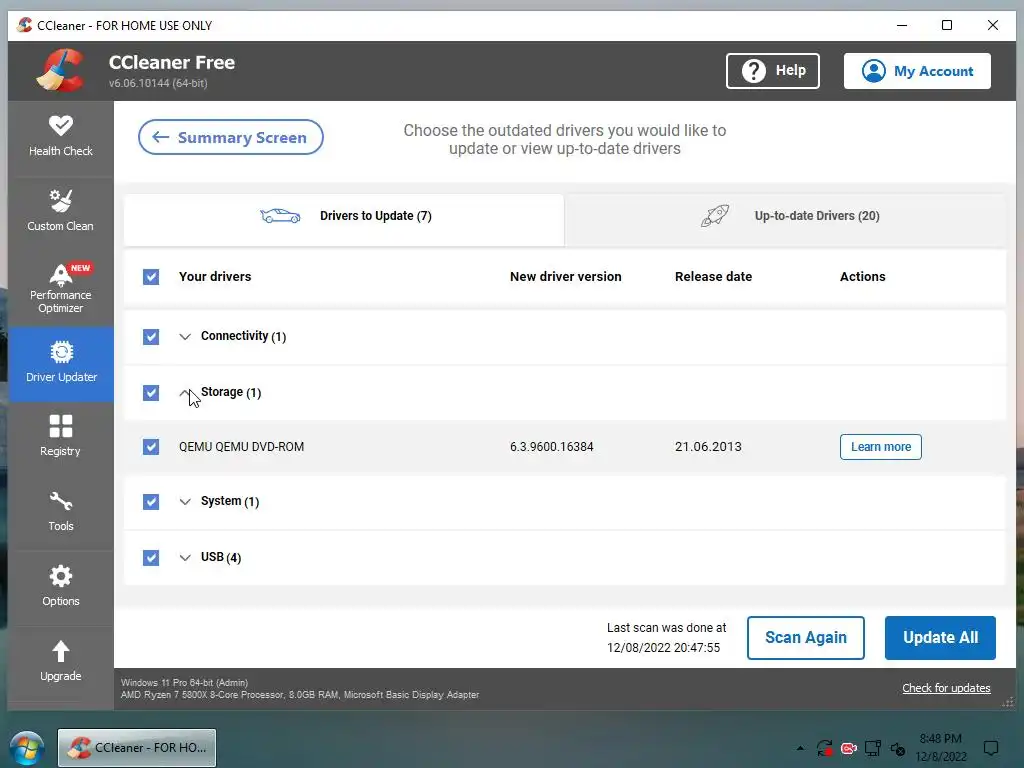Open the Health Check section
The width and height of the screenshot is (1024, 768).
[x=61, y=136]
